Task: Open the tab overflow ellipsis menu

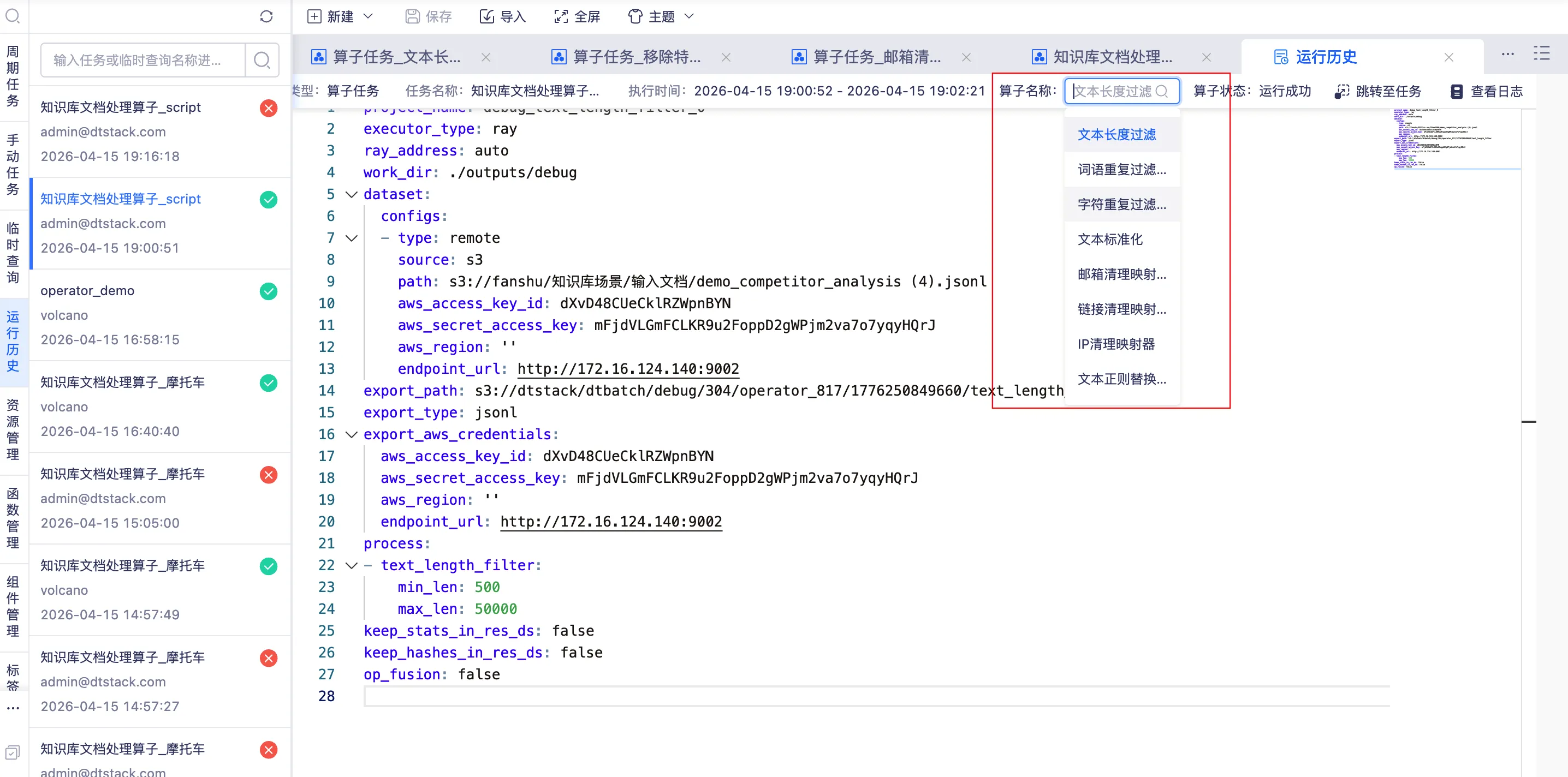Action: pos(1508,54)
